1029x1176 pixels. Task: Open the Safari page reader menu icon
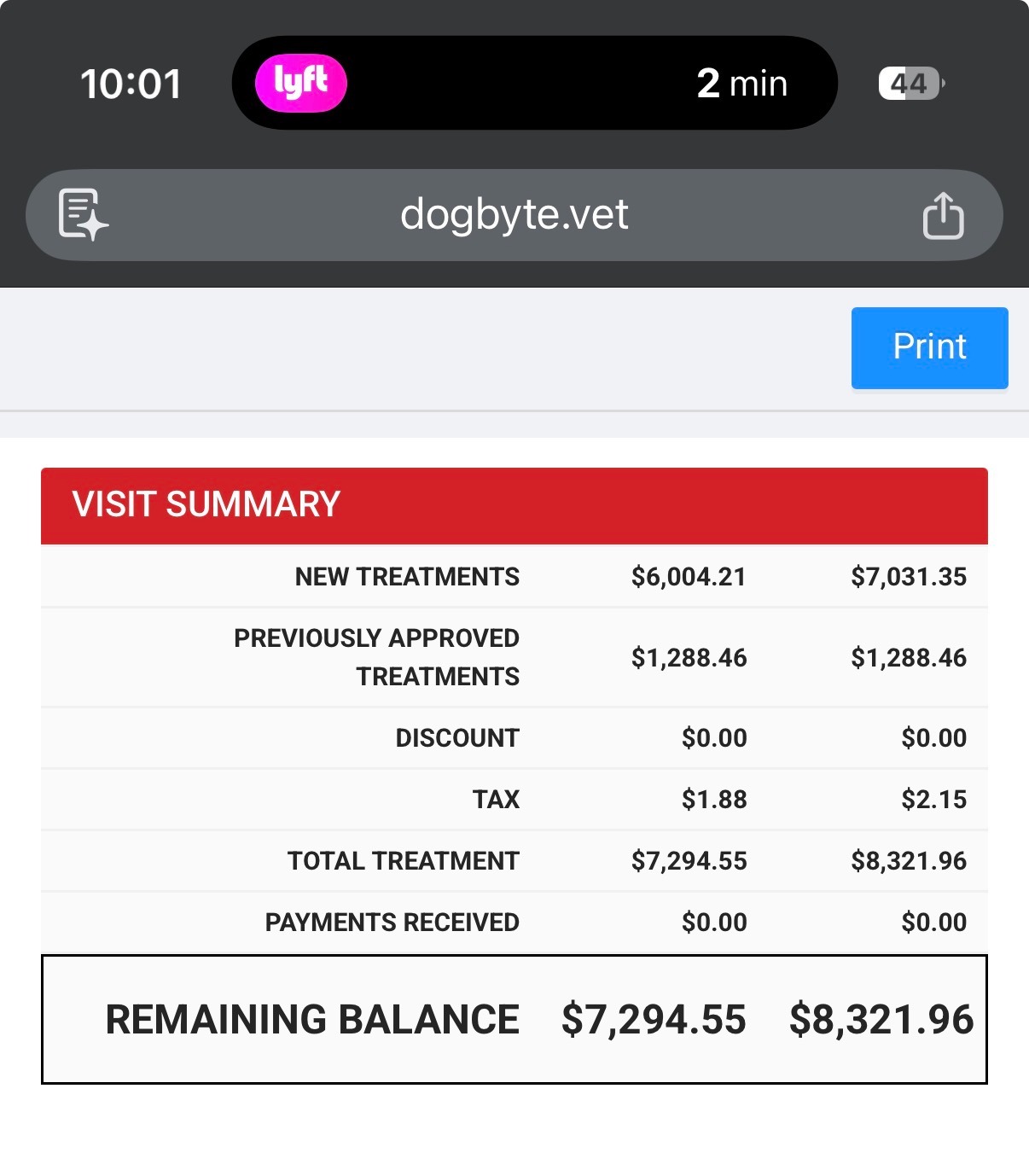pyautogui.click(x=82, y=214)
